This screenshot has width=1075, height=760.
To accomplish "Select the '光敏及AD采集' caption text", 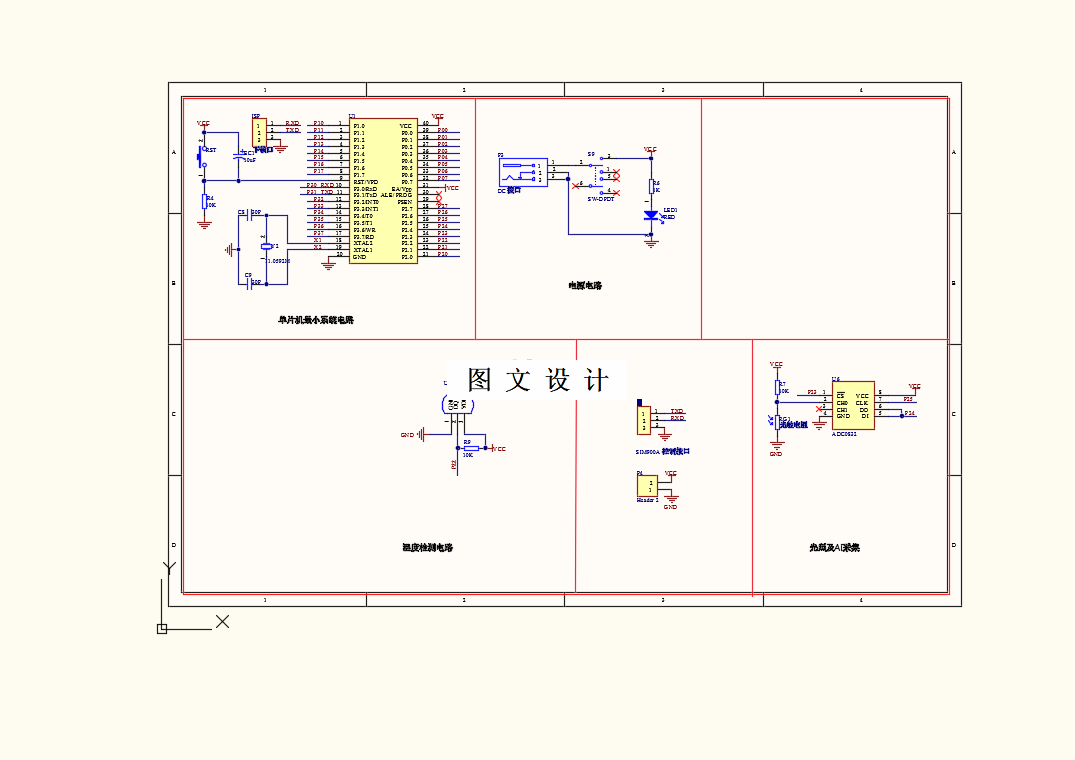I will tap(834, 548).
